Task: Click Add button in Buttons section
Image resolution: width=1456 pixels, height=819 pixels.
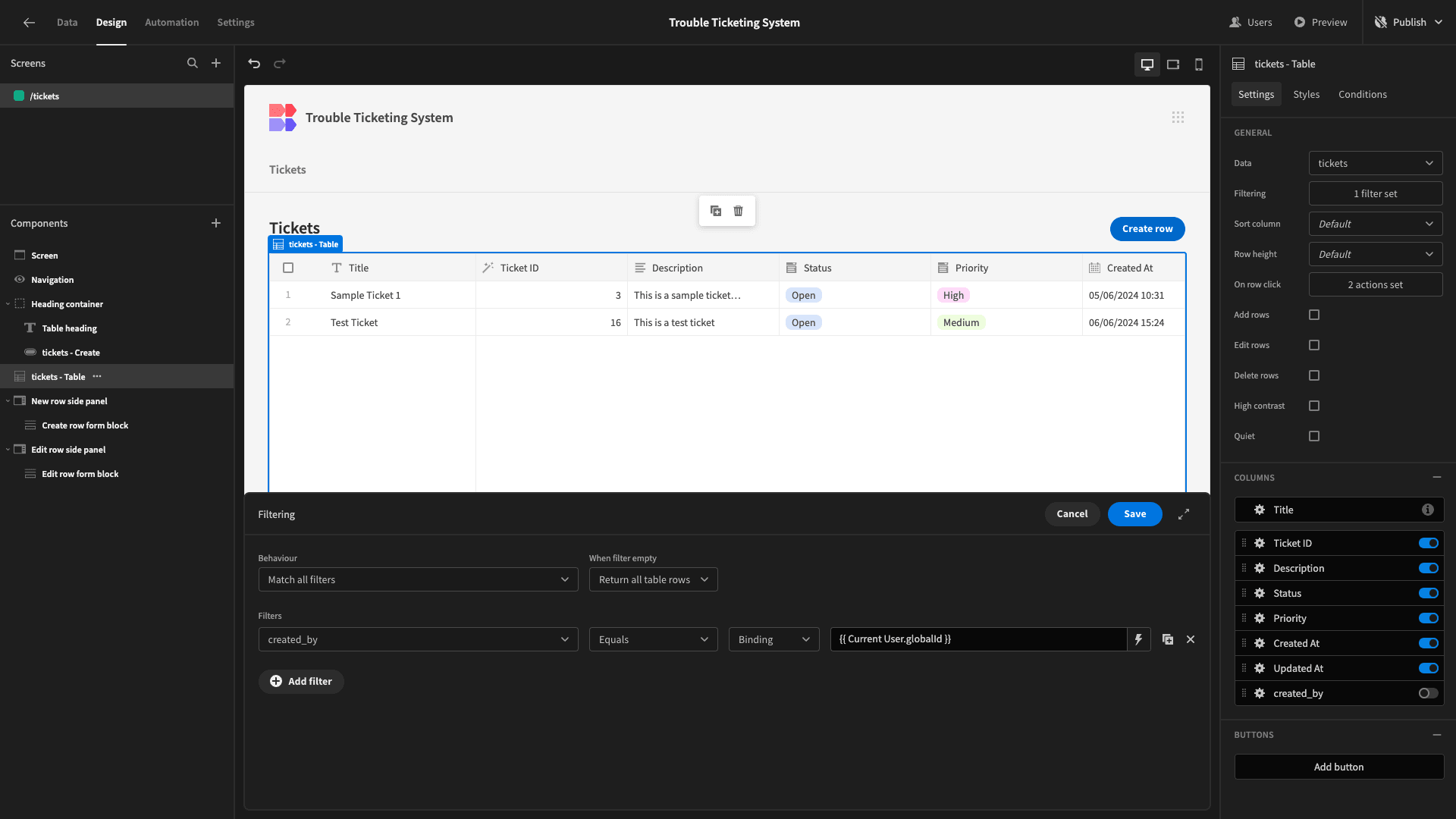Action: click(x=1338, y=767)
